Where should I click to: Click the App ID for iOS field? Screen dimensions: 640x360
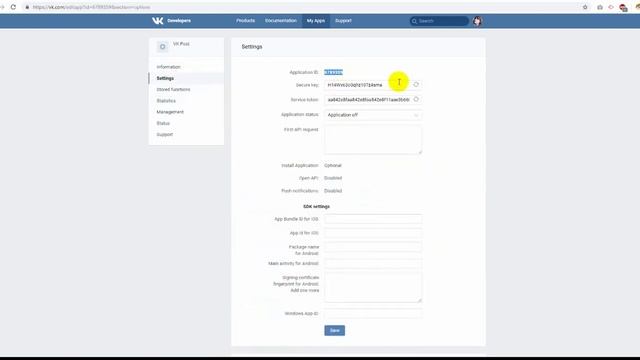coord(373,233)
